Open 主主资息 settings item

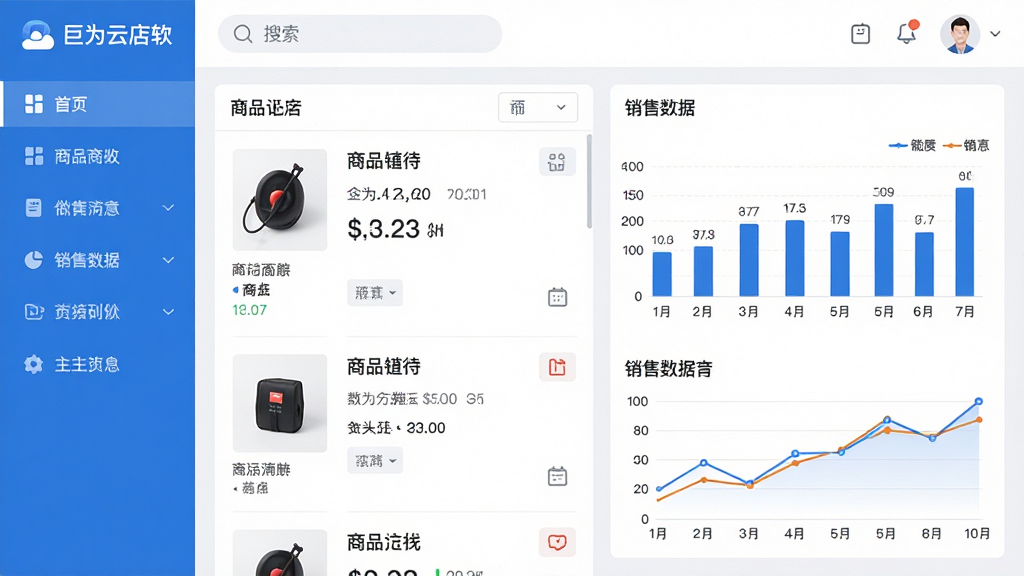click(x=97, y=364)
